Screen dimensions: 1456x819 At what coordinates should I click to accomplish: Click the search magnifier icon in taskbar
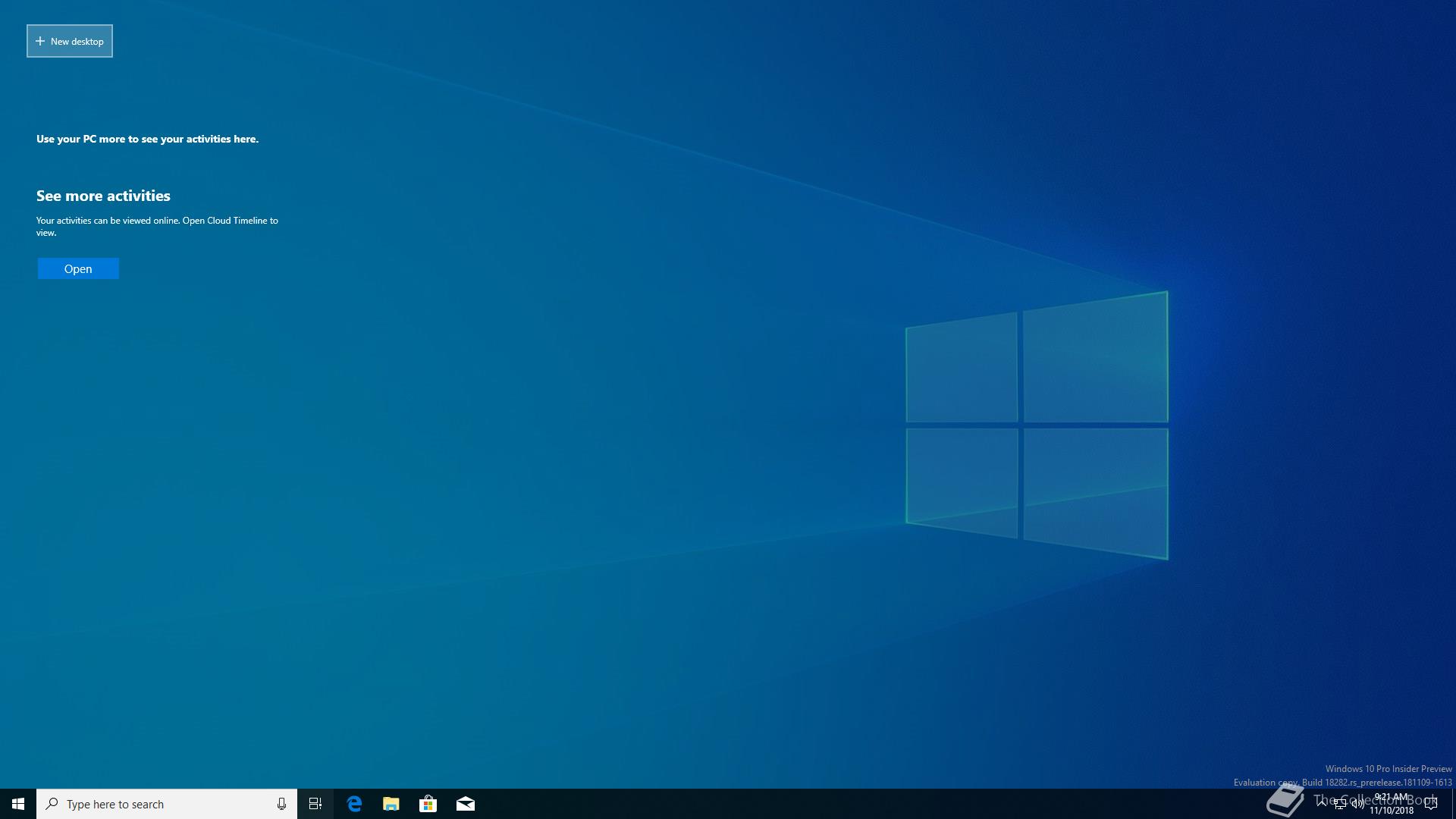tap(52, 804)
